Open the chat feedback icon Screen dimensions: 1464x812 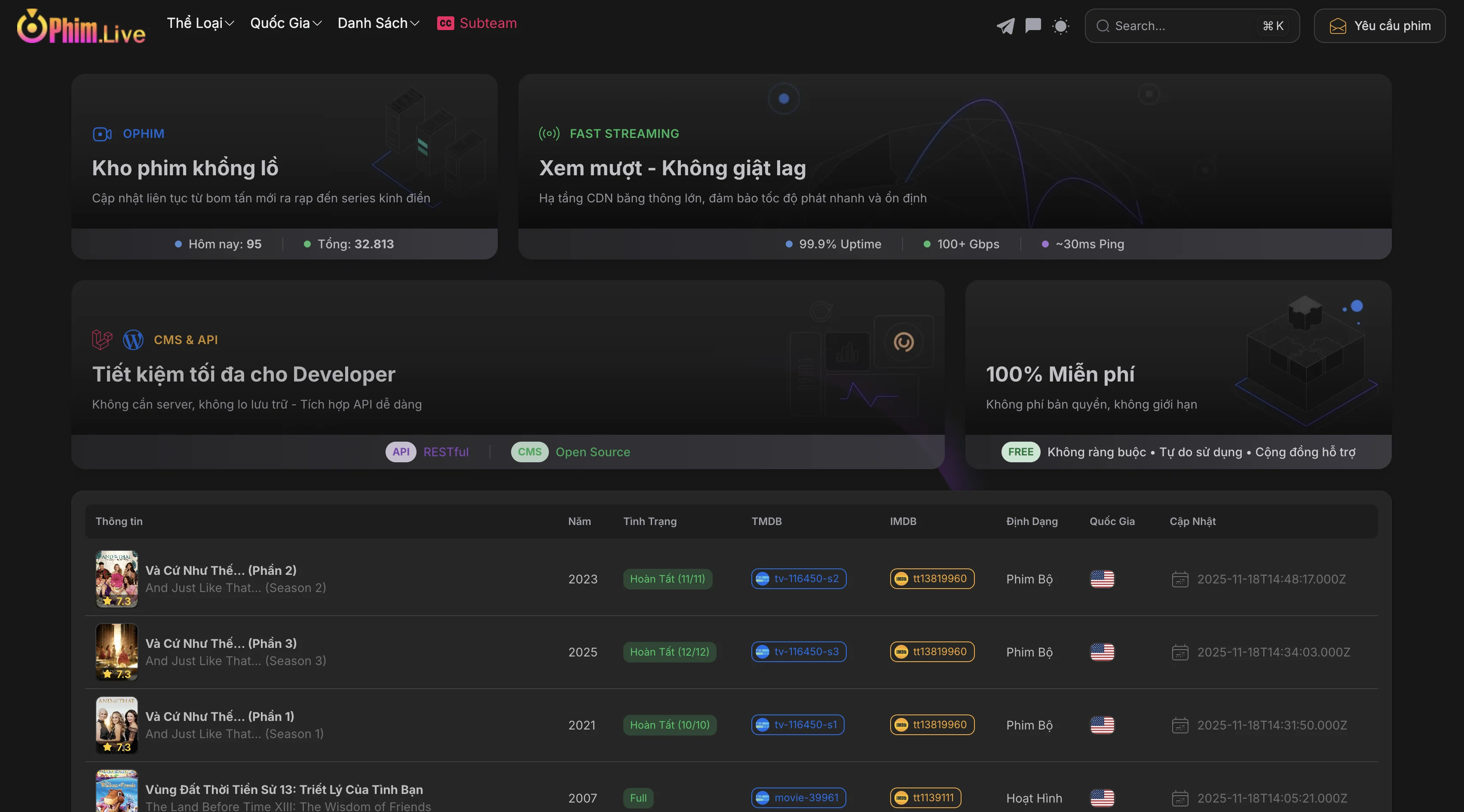pos(1032,26)
